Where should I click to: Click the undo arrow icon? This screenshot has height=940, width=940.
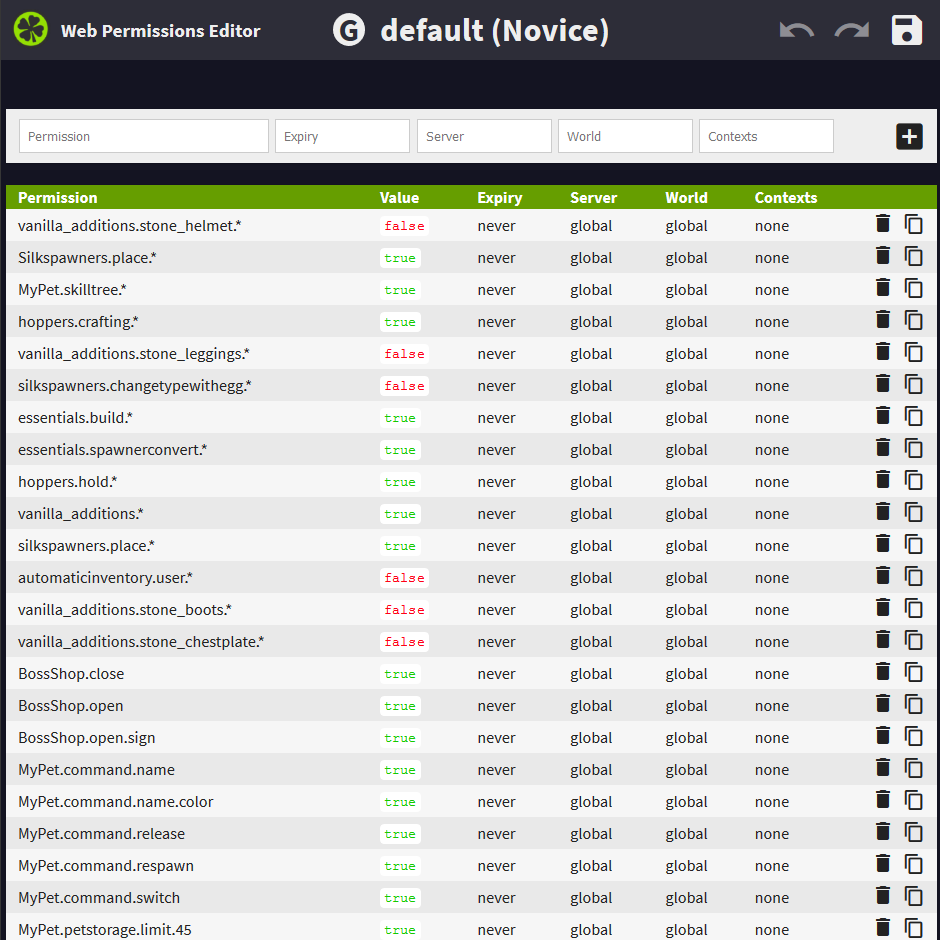point(796,30)
